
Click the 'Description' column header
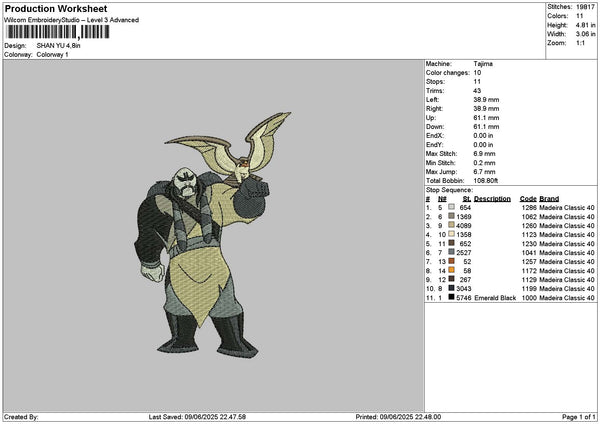point(492,199)
